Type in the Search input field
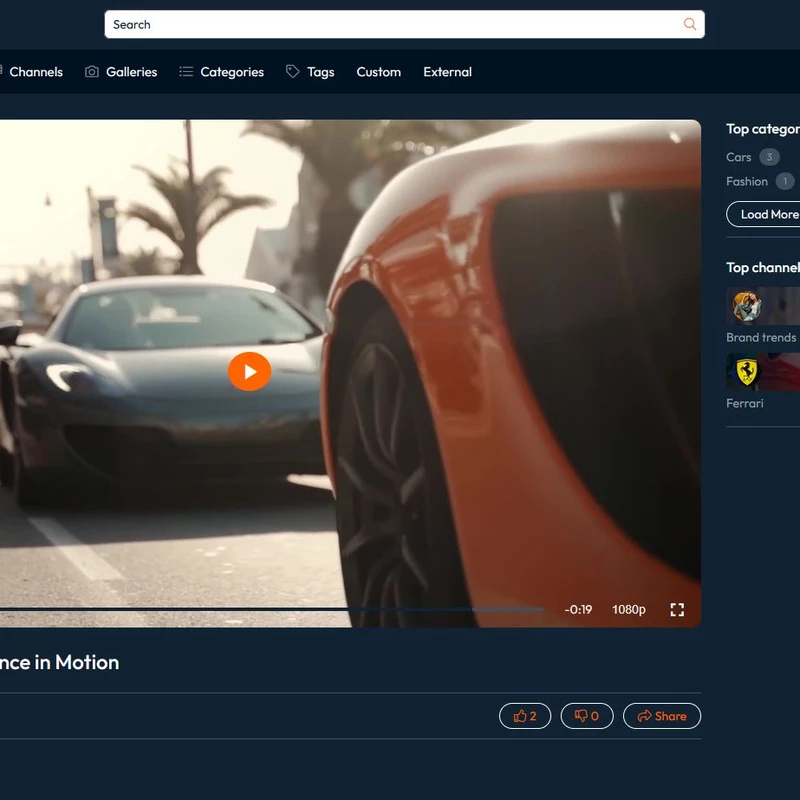Viewport: 800px width, 800px height. (390, 25)
